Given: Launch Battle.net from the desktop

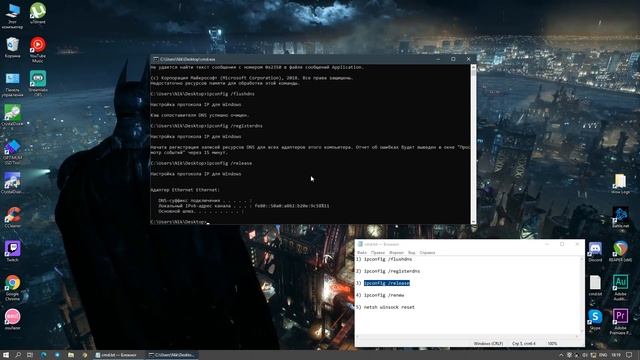Looking at the screenshot, I should point(620,217).
